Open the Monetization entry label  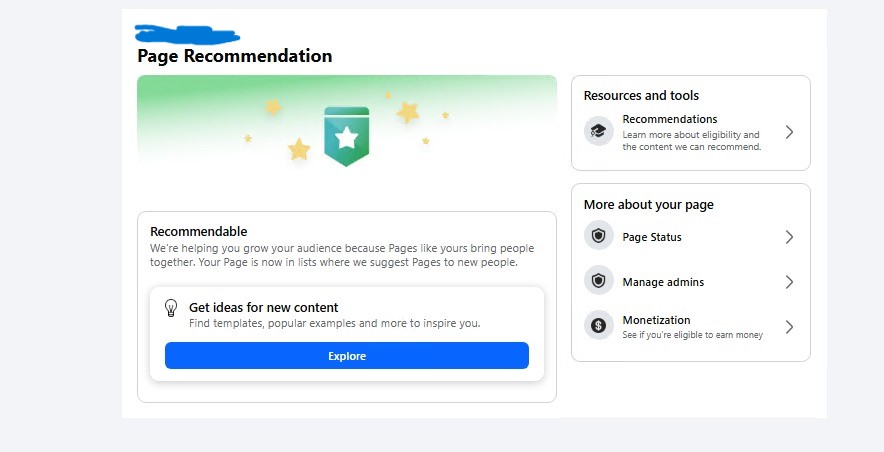(656, 320)
